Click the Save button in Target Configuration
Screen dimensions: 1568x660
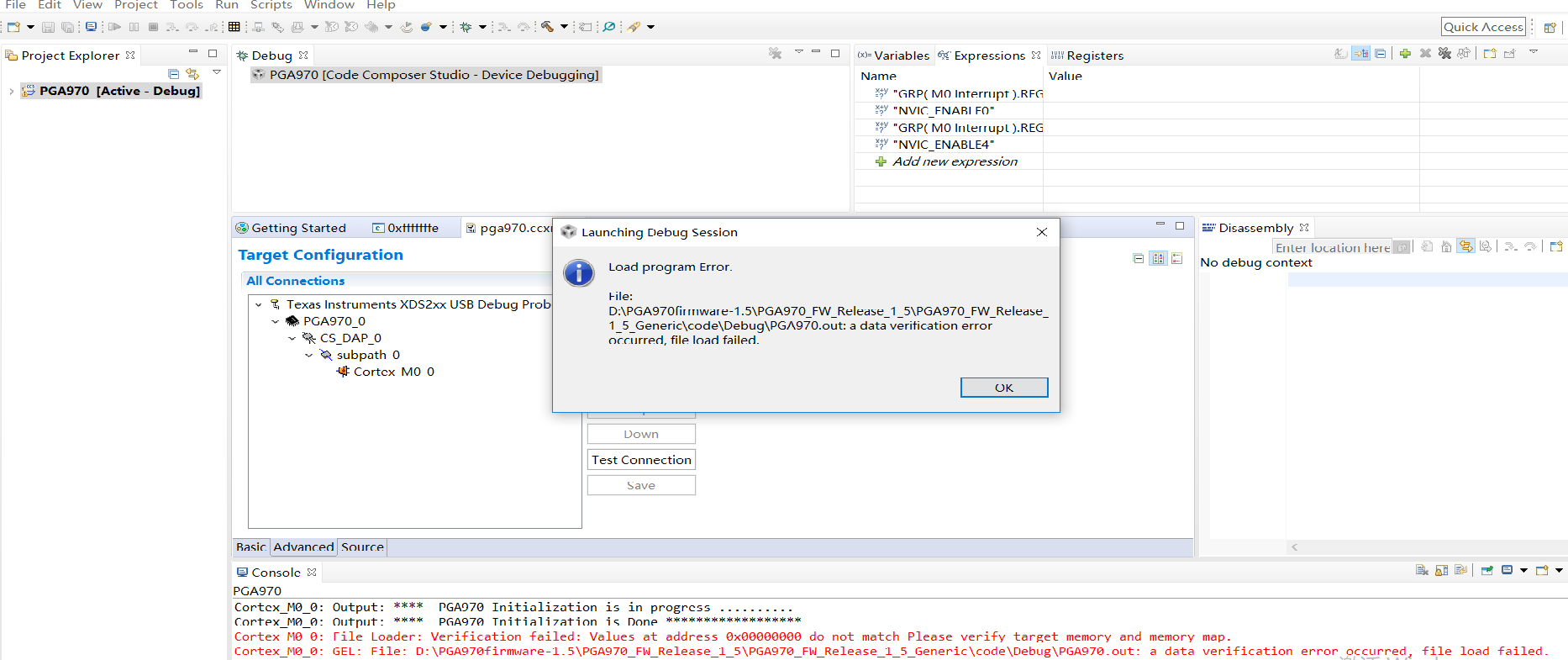coord(641,485)
